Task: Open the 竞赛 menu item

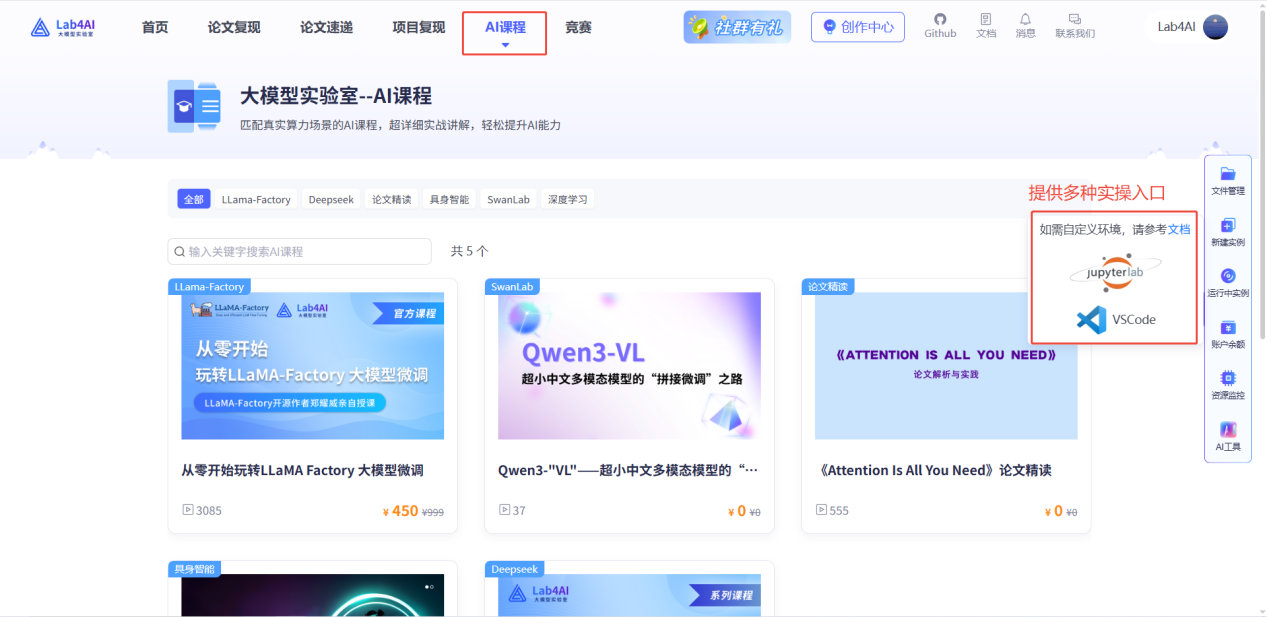Action: 578,27
